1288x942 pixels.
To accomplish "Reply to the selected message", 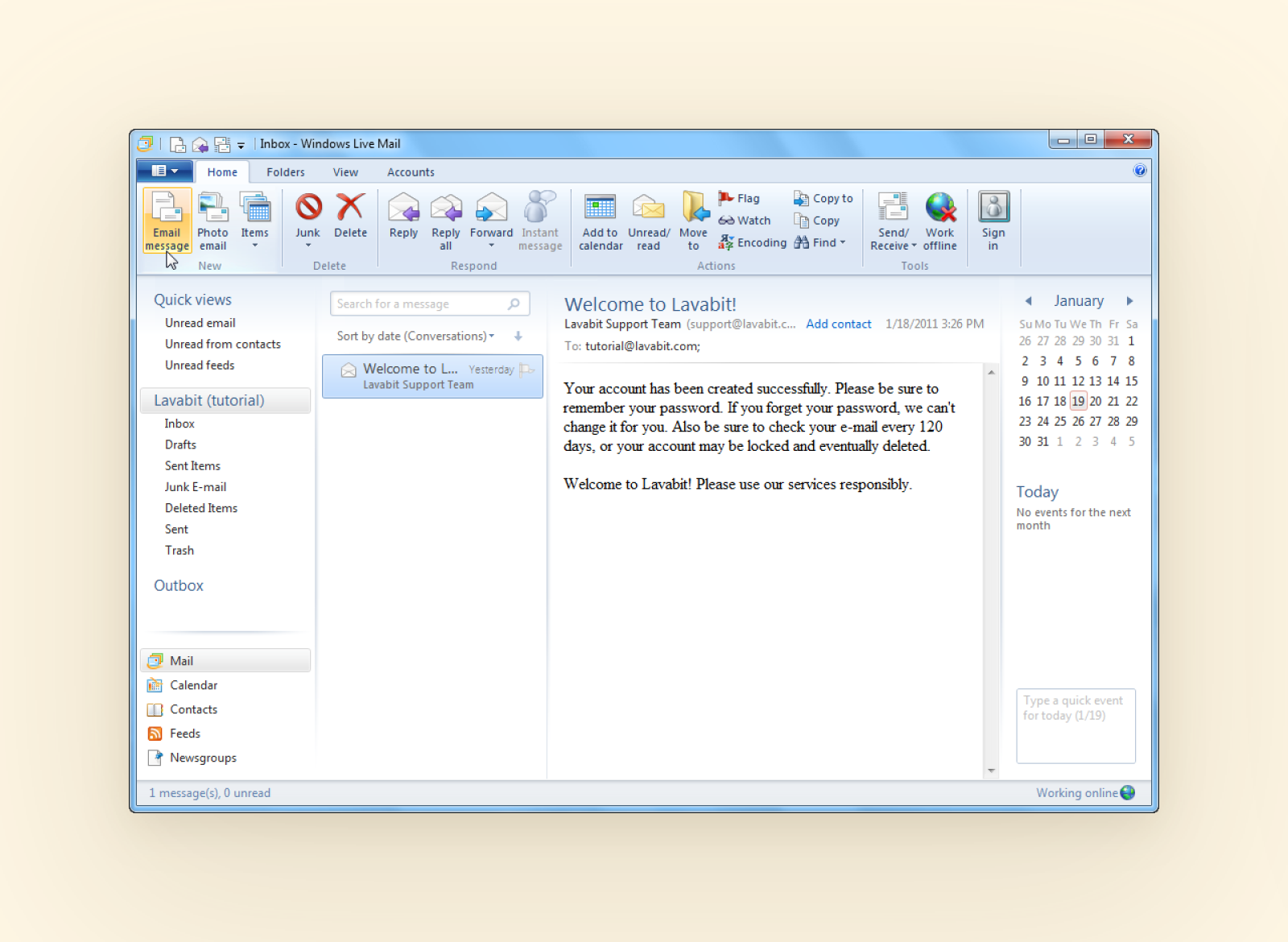I will [x=403, y=220].
